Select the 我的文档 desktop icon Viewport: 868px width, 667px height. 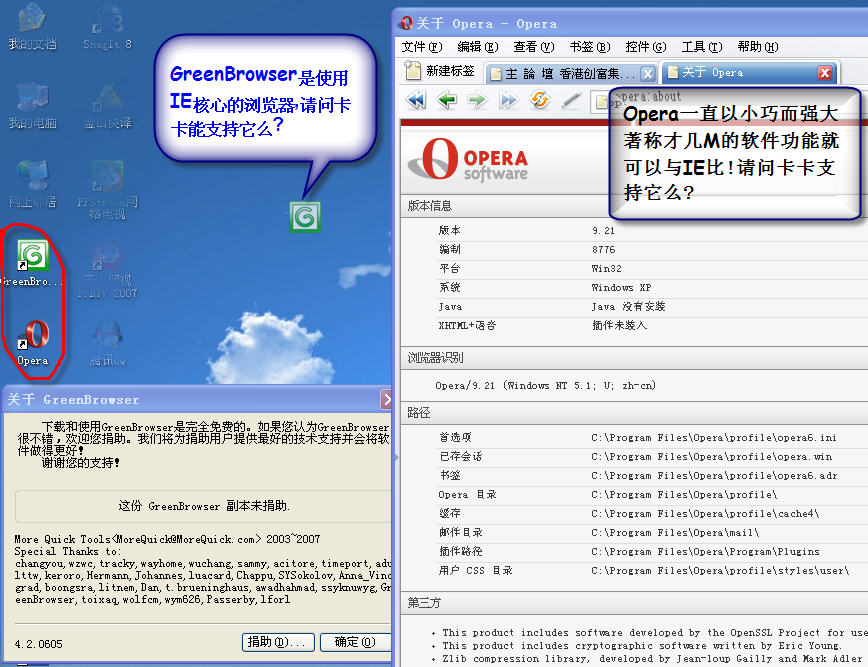32,27
